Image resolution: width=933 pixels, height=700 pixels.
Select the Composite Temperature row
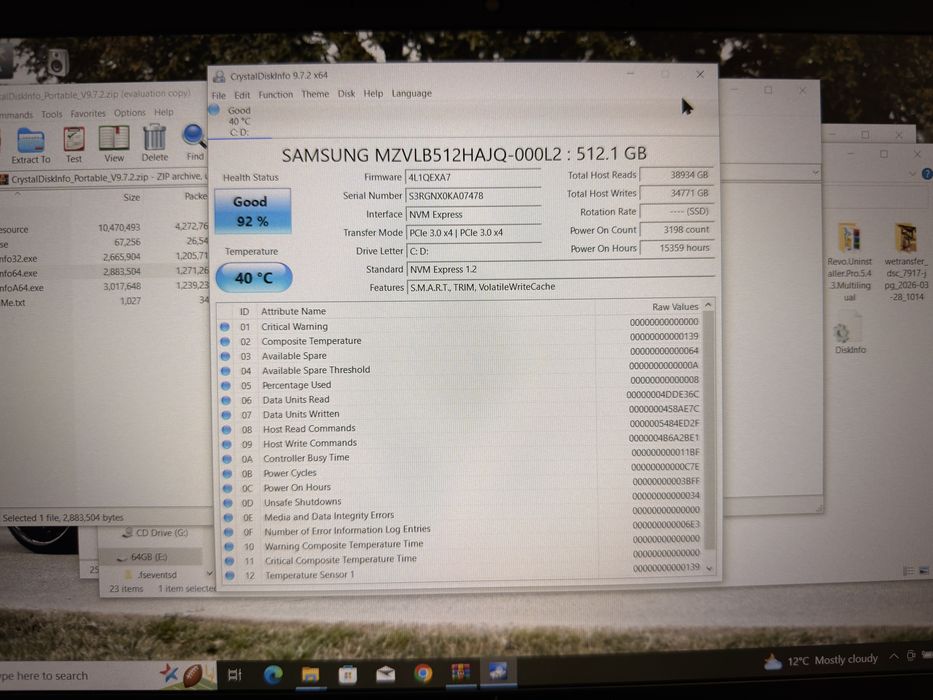pyautogui.click(x=461, y=340)
